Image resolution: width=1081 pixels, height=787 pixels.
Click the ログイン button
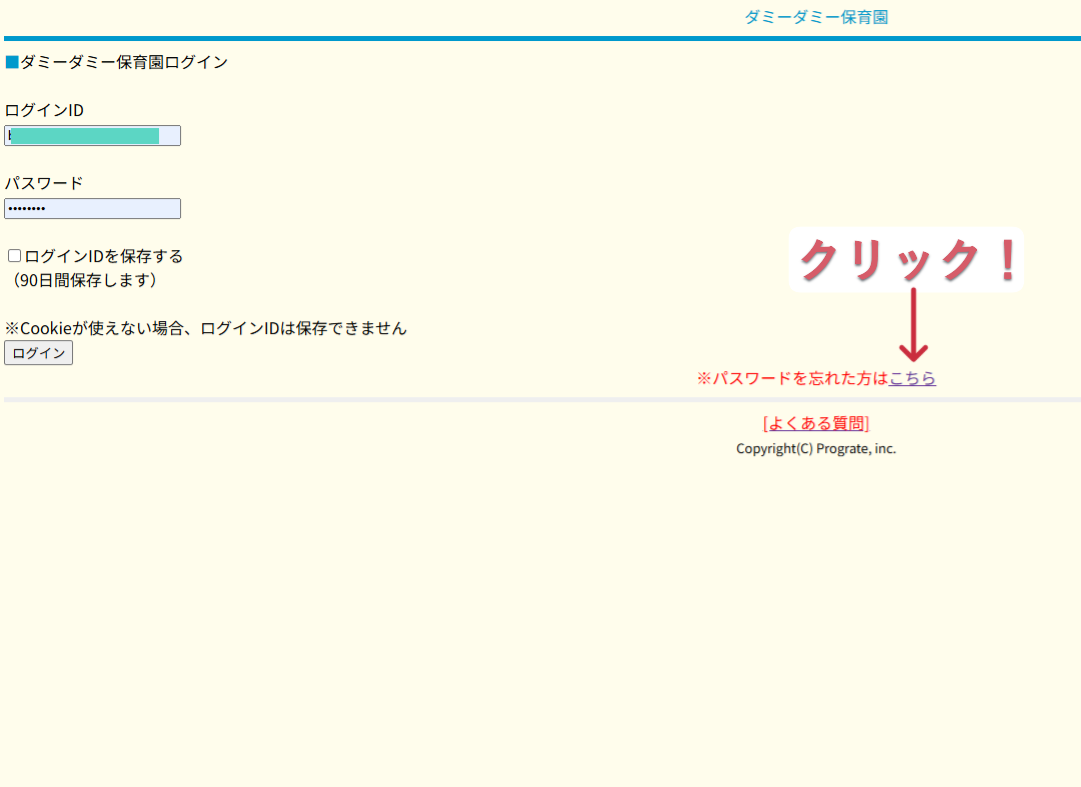pyautogui.click(x=38, y=353)
